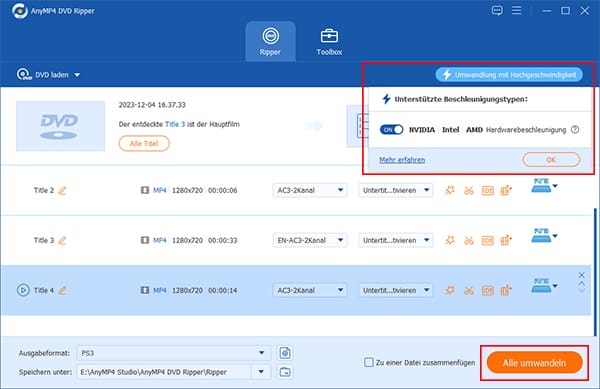Open output format profile for Title 2
600x389 pixels.
point(544,186)
